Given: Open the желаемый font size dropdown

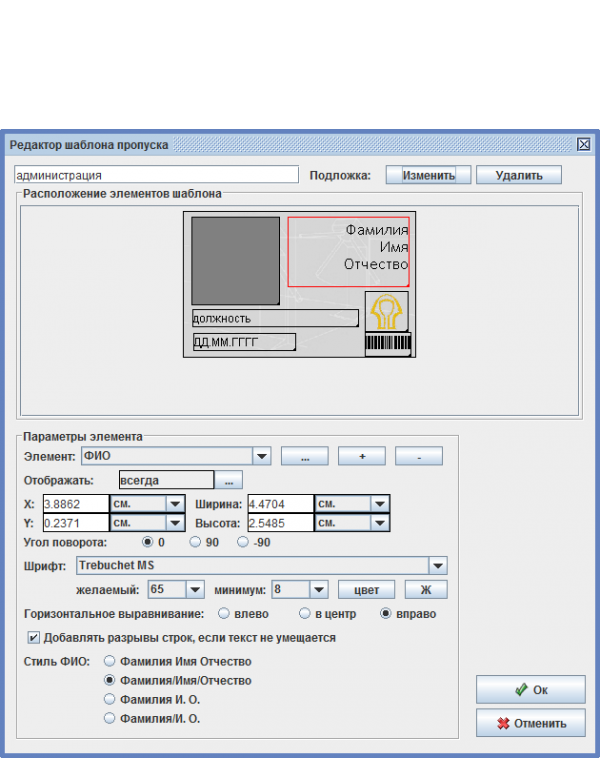Looking at the screenshot, I should tap(195, 590).
